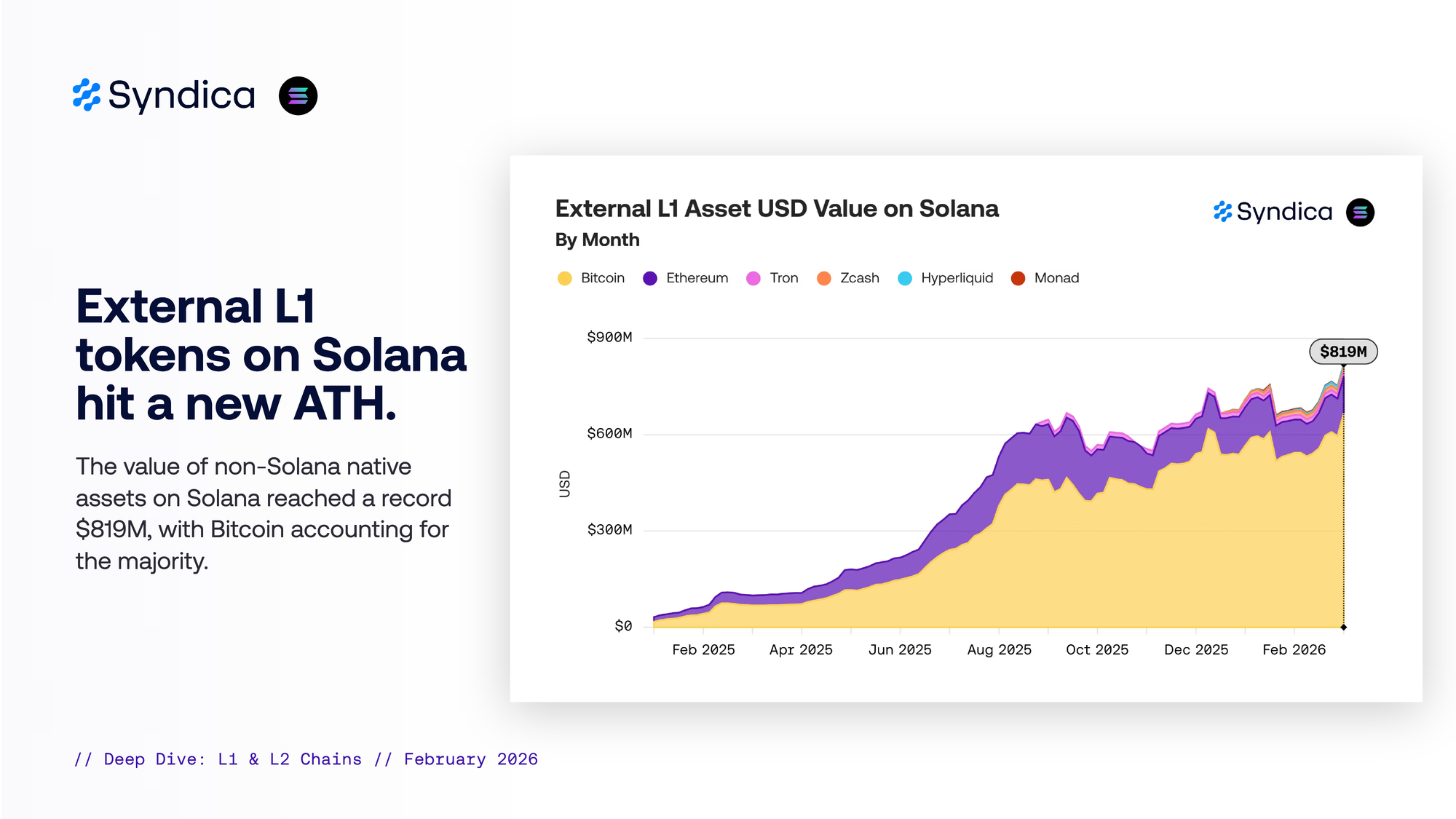
Task: Click the $819M value callout bubble
Action: pos(1343,352)
